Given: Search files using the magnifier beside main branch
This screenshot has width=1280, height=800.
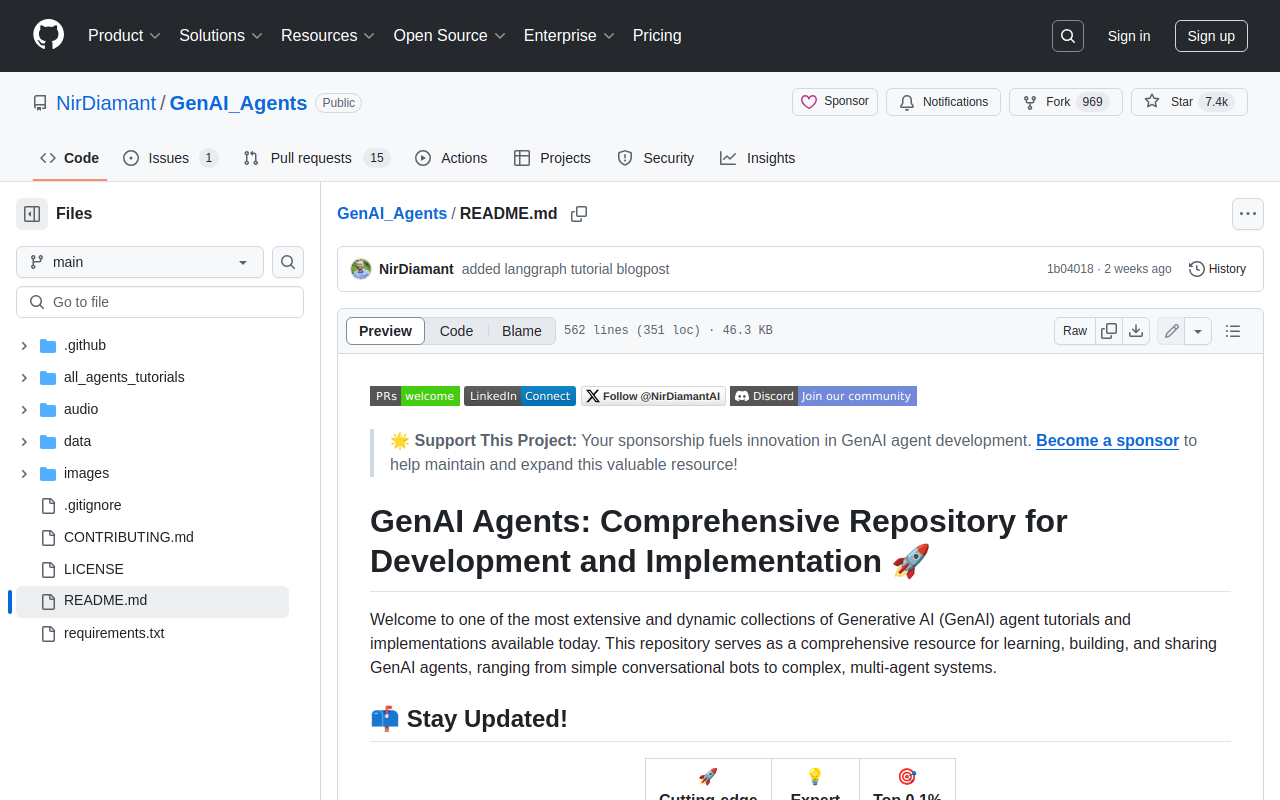Looking at the screenshot, I should (288, 262).
